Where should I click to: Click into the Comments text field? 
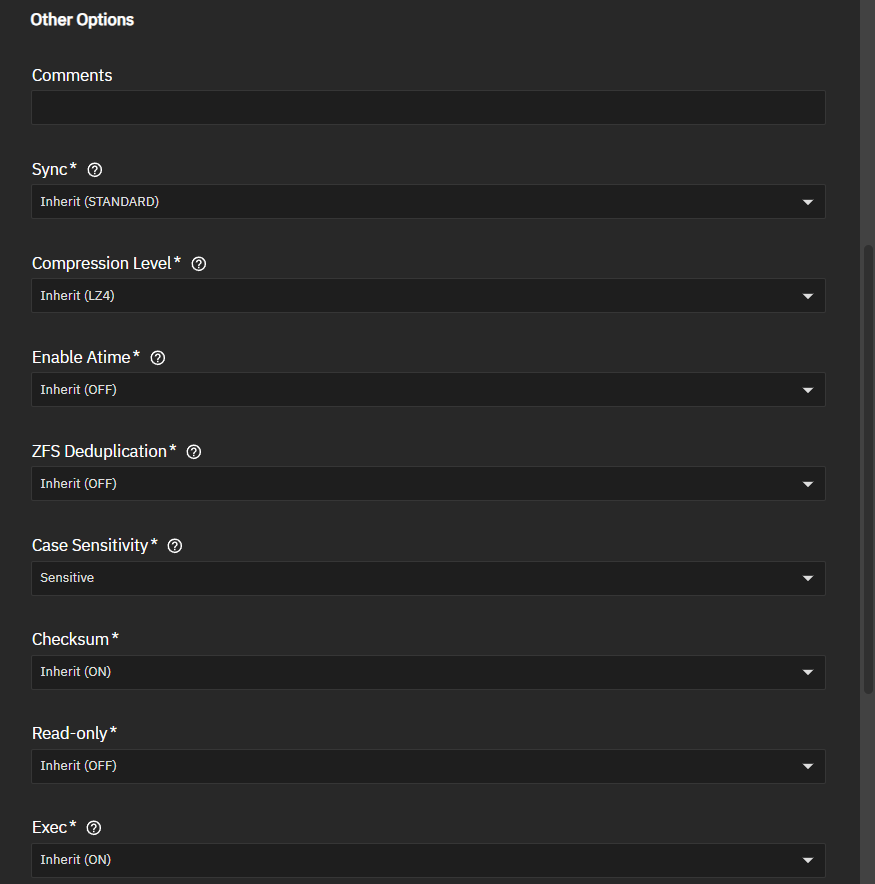pos(428,108)
